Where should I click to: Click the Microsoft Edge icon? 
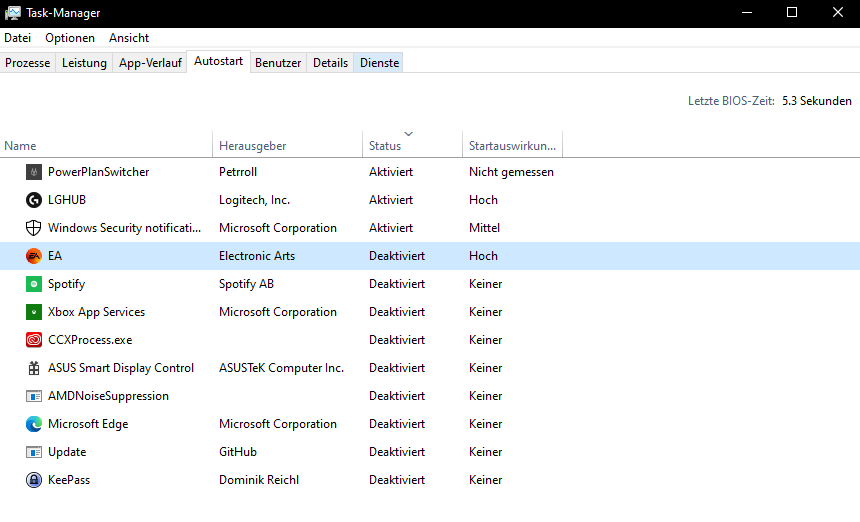tap(33, 424)
